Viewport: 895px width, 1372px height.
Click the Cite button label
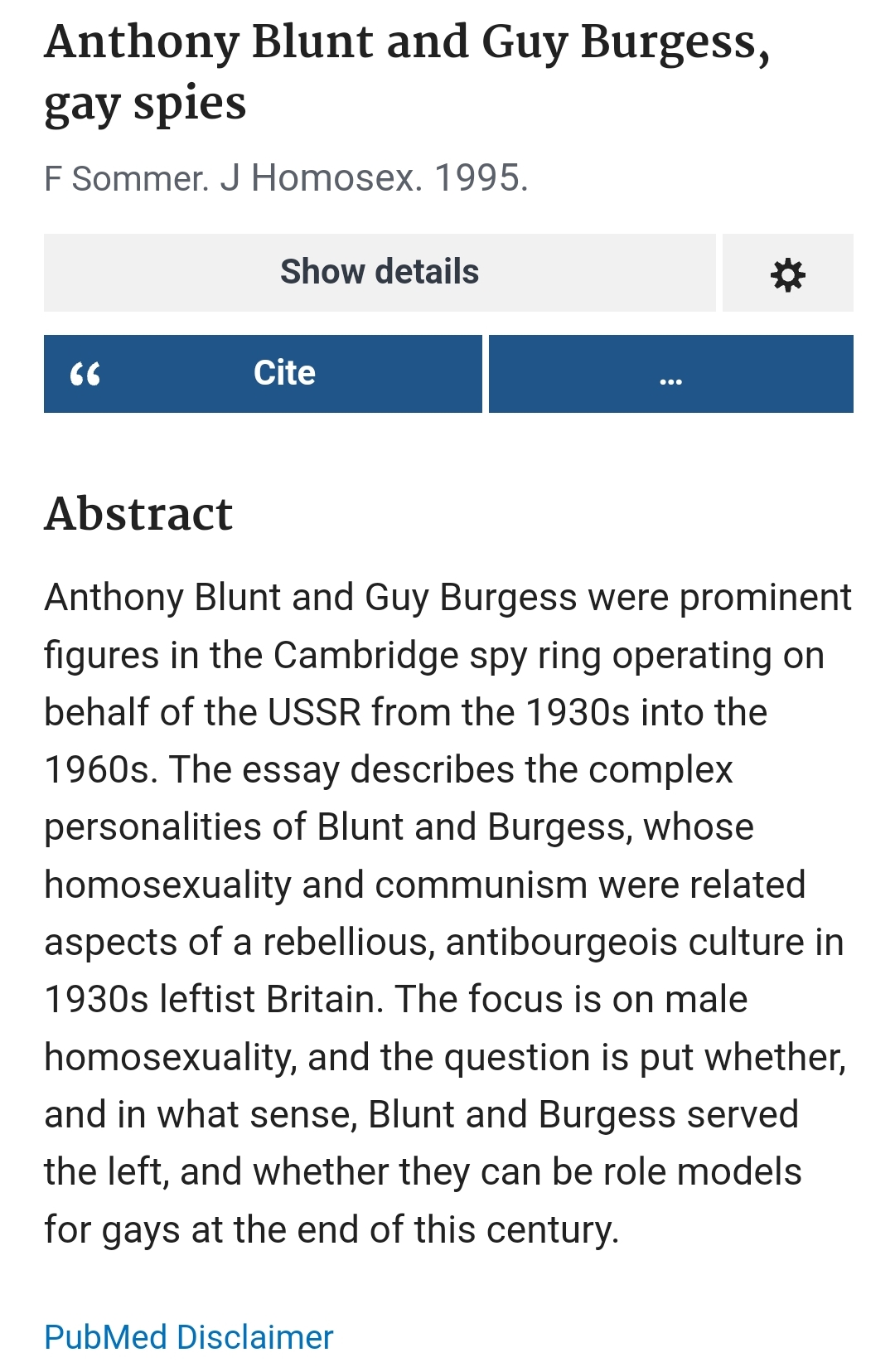coord(284,373)
